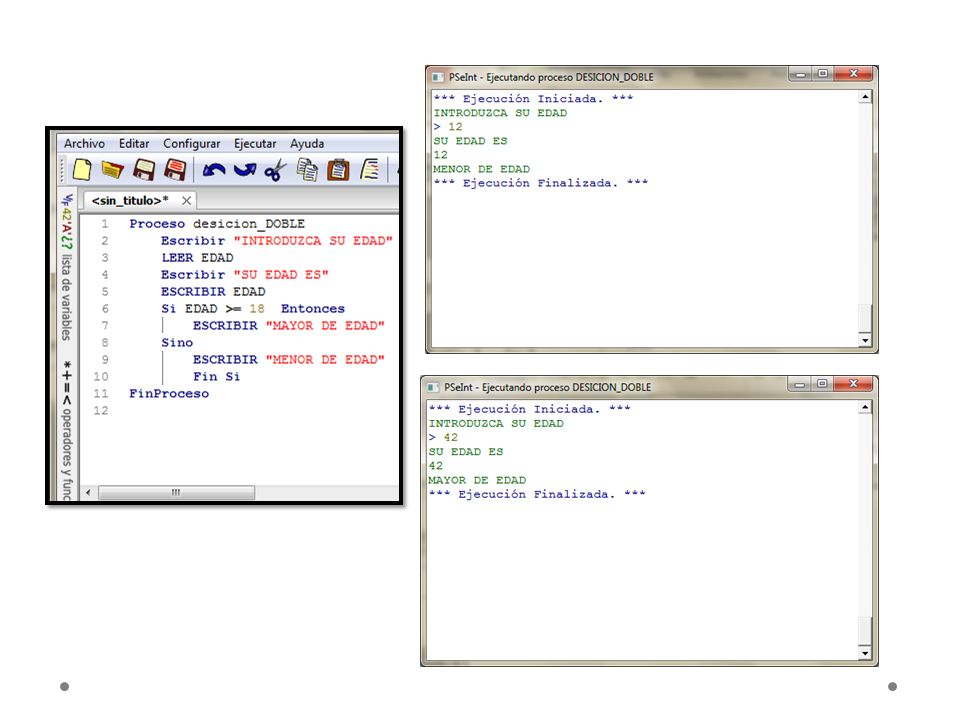The height and width of the screenshot is (720, 960).
Task: Click line number 12 in the editor gutter
Action: pos(100,411)
